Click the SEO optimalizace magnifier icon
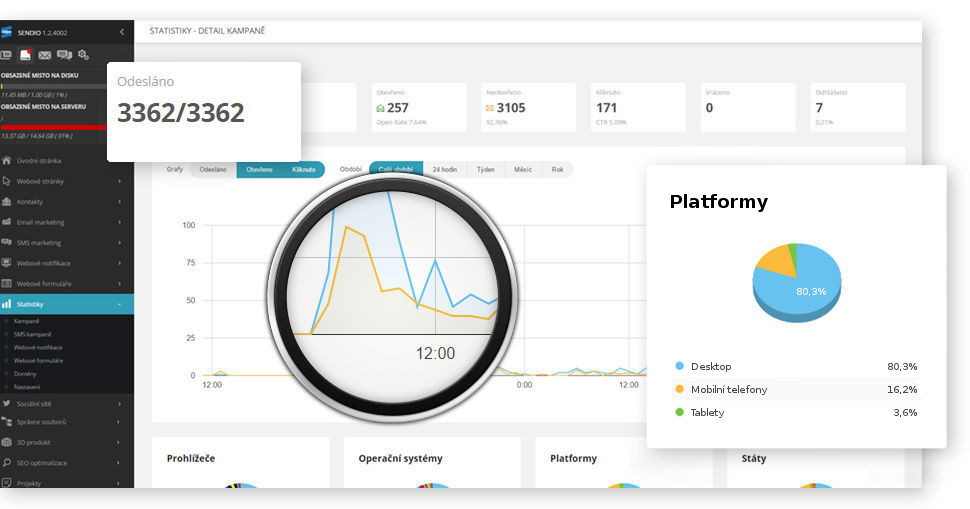The height and width of the screenshot is (509, 970). click(x=6, y=463)
